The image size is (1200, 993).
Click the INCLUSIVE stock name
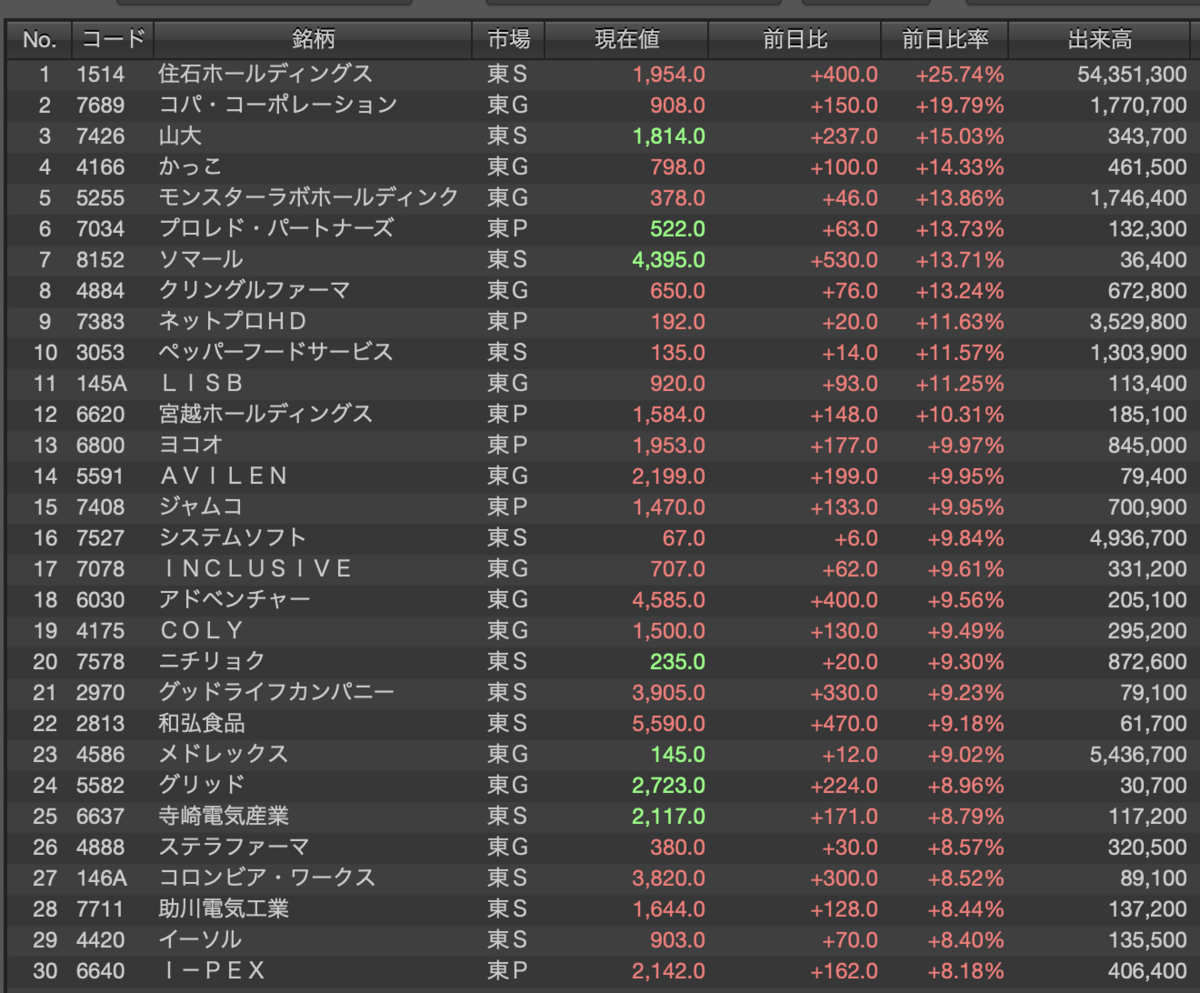257,569
